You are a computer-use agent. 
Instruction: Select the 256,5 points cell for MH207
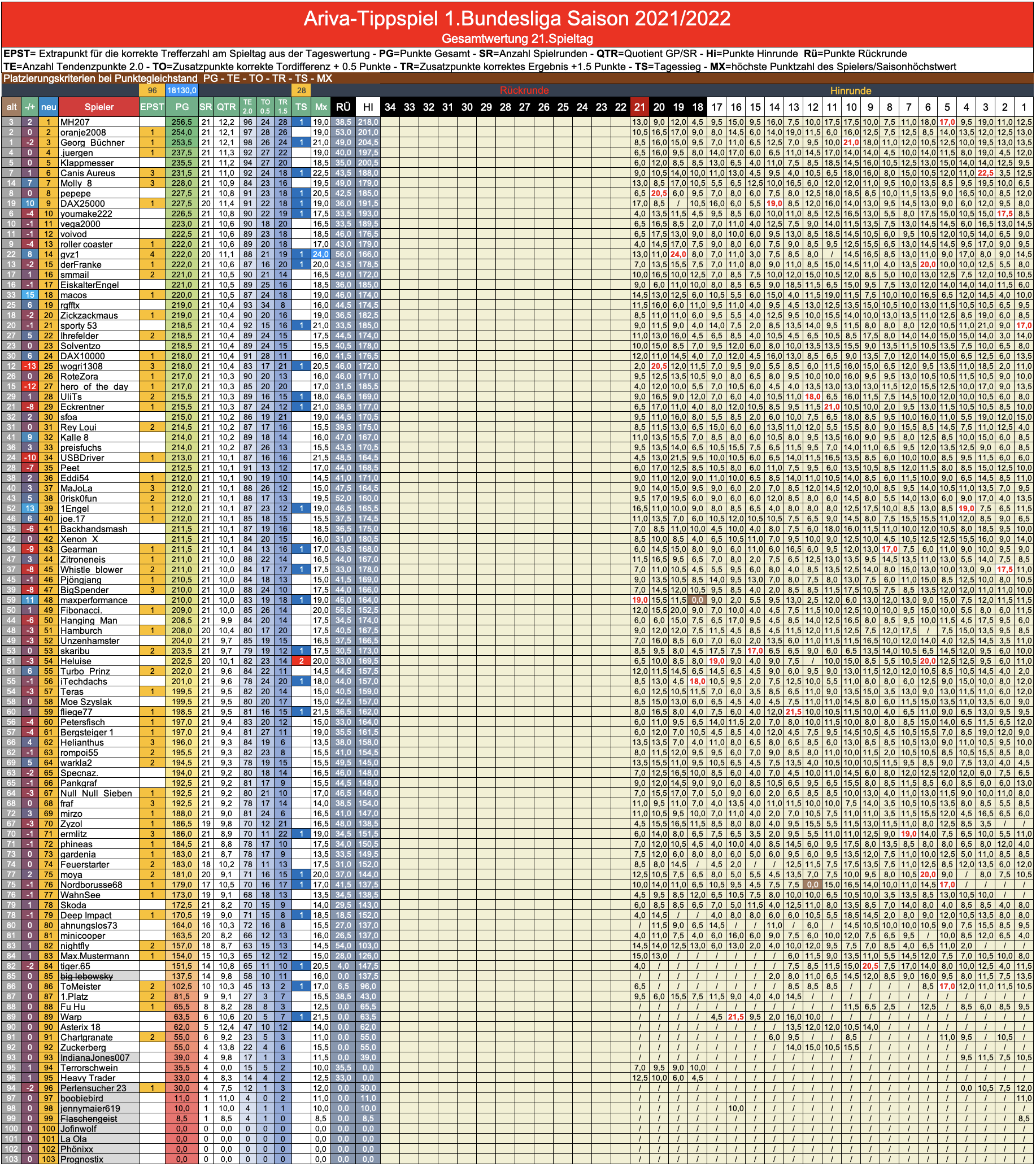click(x=182, y=122)
